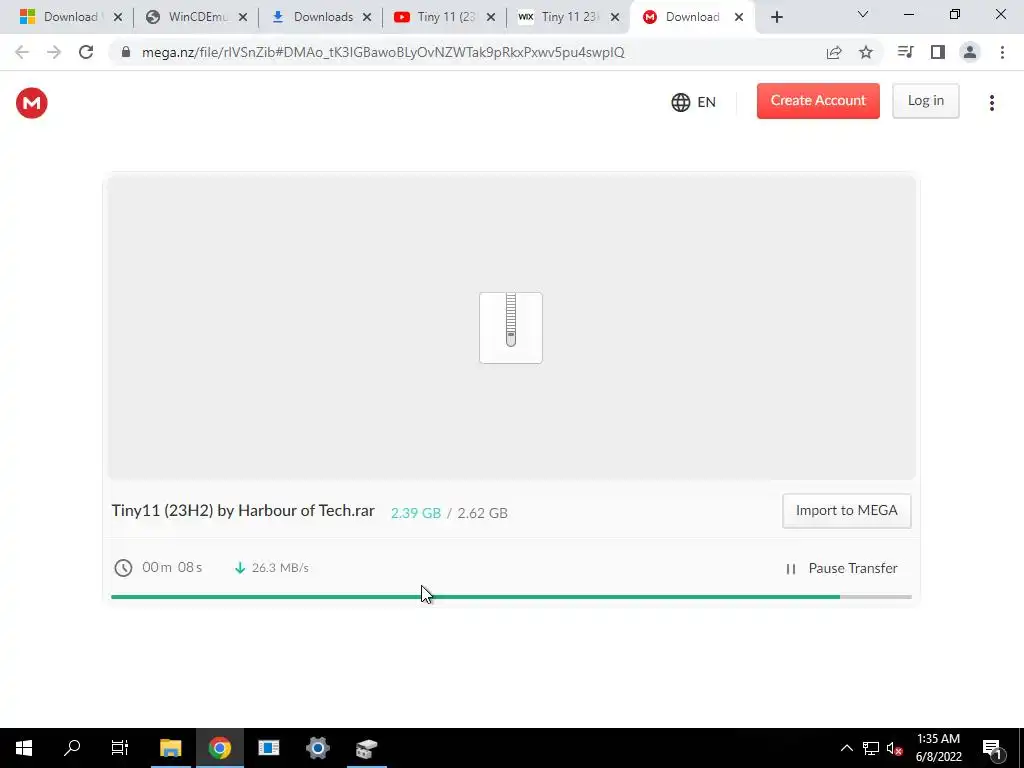Click the Log in button
This screenshot has width=1024, height=768.
point(925,101)
